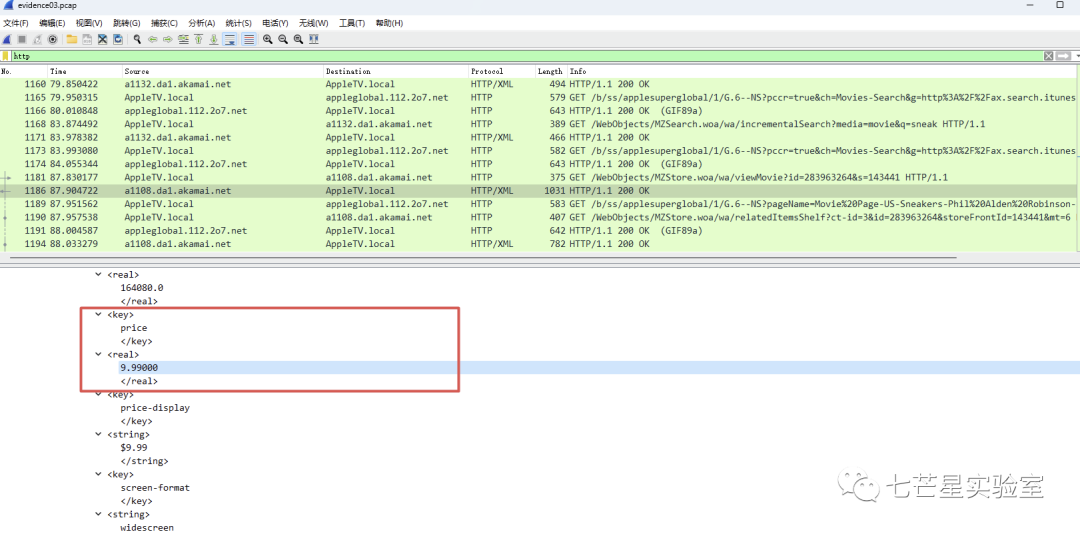
Task: Sort by the Source column header
Action: tap(223, 71)
